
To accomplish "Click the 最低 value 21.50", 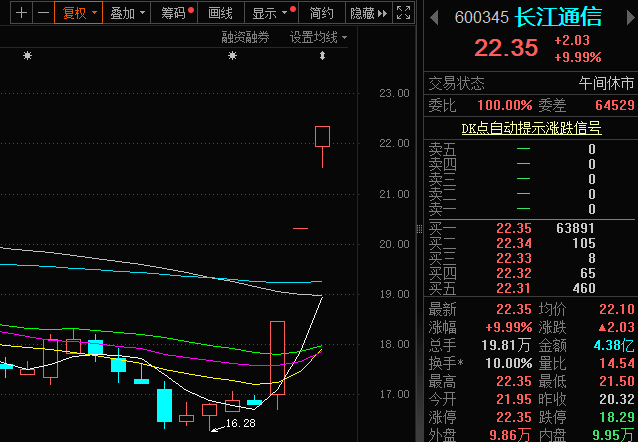I will (616, 381).
